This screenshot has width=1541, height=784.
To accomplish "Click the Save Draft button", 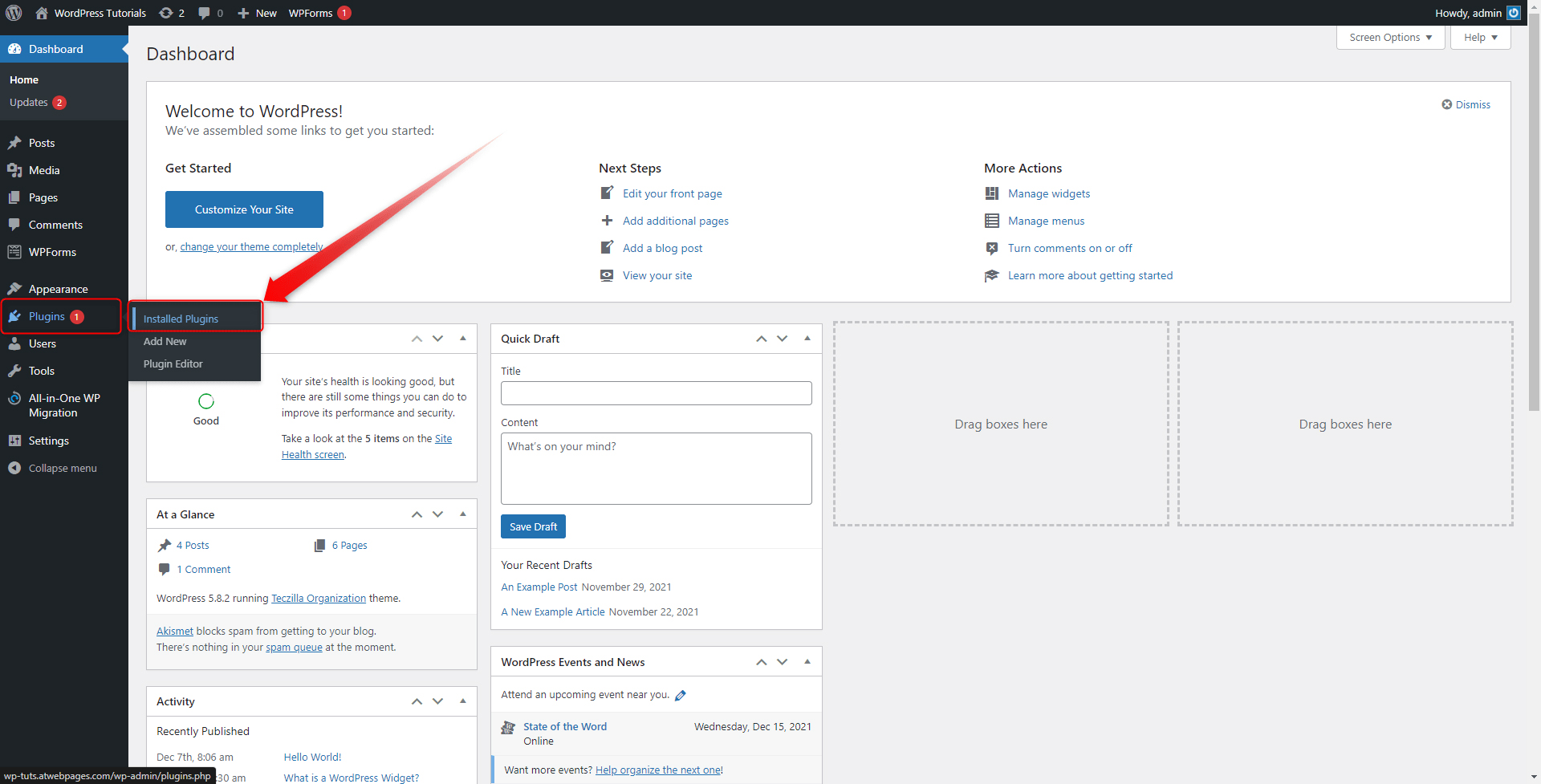I will [x=533, y=526].
